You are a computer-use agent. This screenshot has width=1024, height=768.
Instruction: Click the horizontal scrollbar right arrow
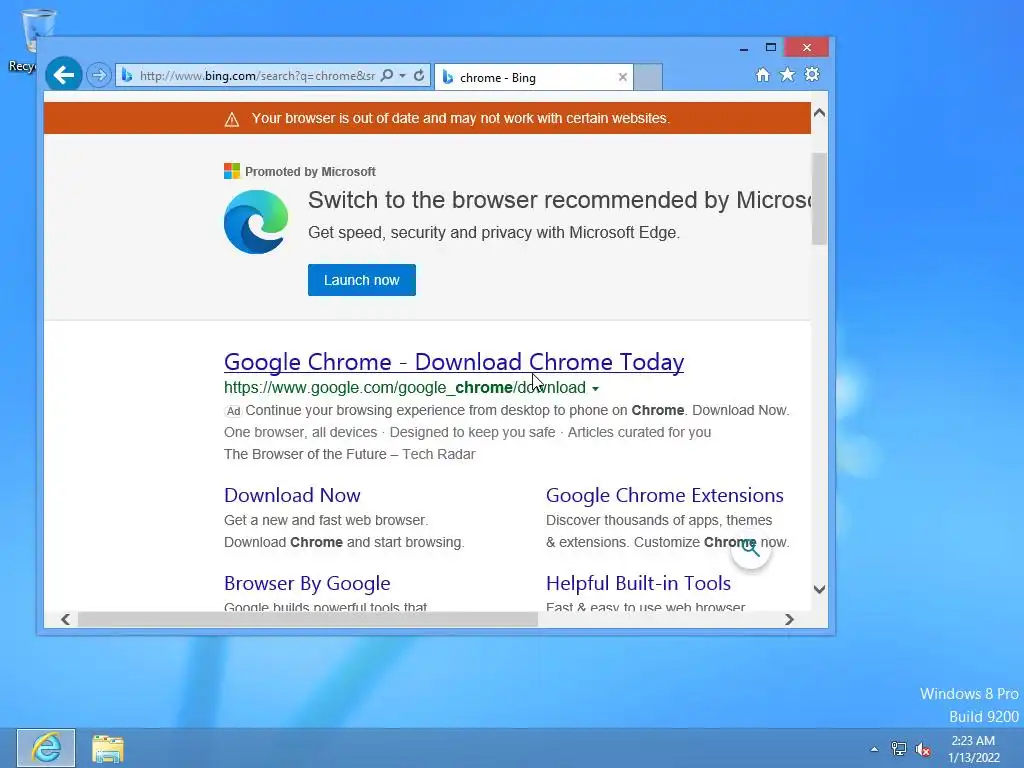coord(789,619)
